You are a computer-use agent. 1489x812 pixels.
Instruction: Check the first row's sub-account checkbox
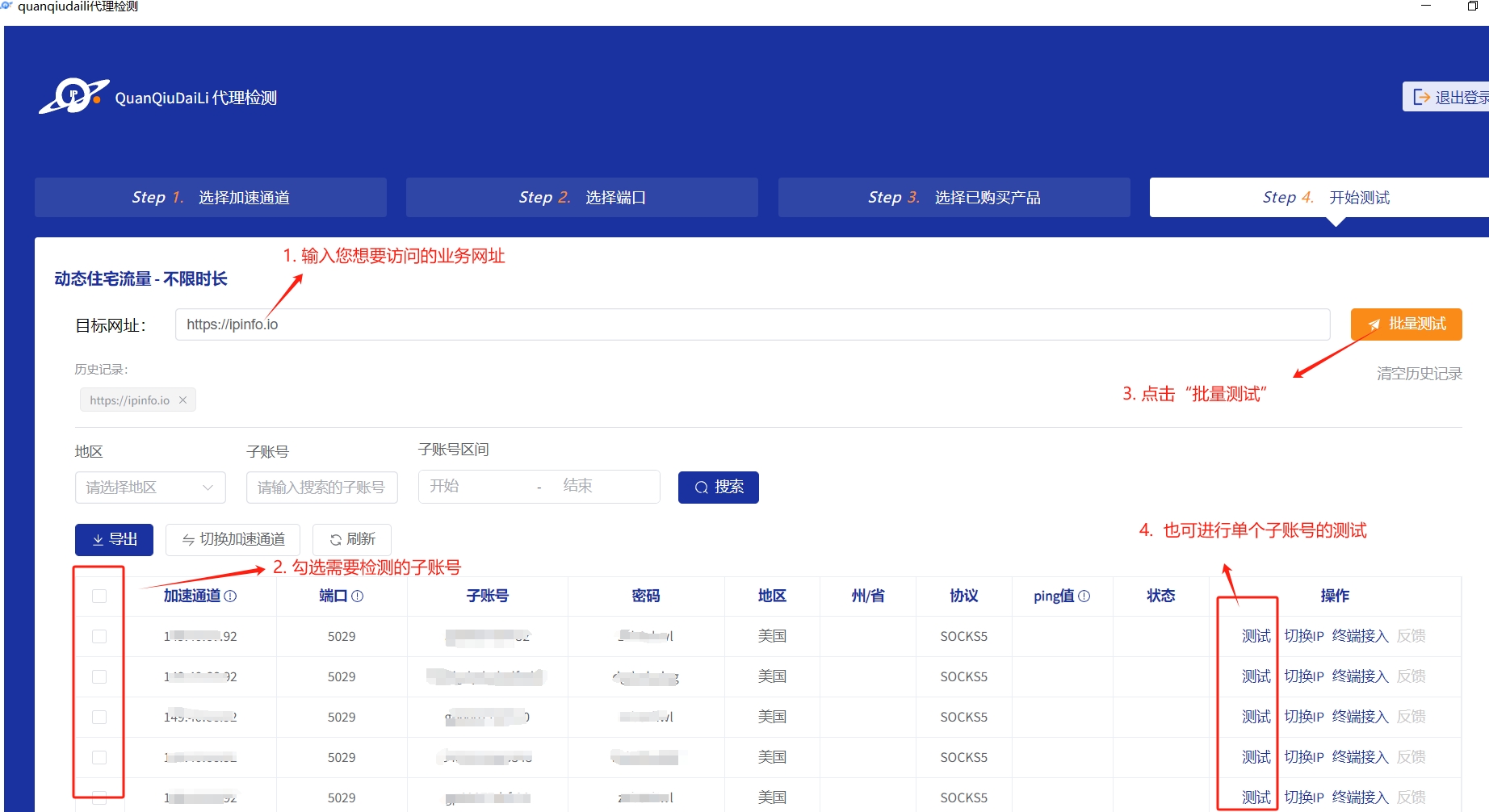(99, 637)
